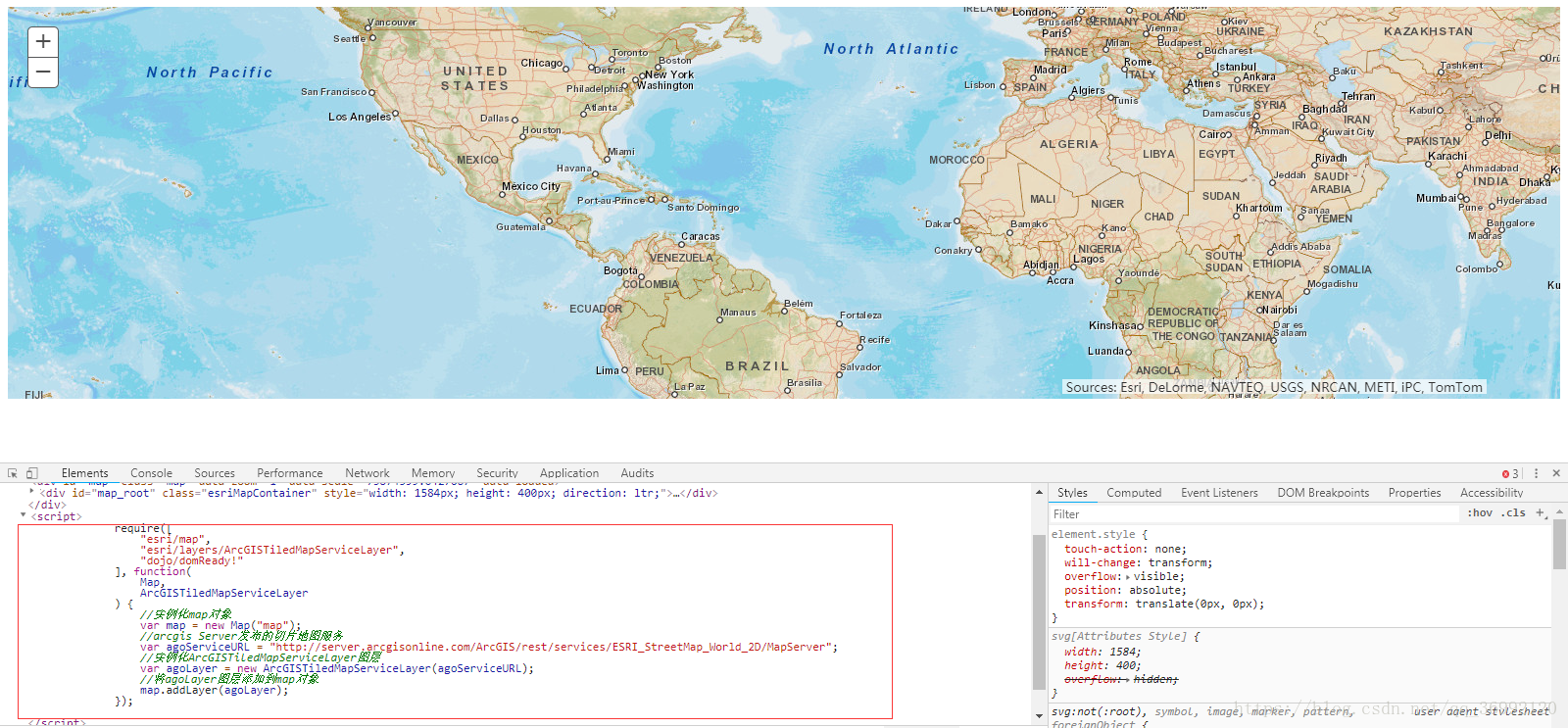
Task: Expand the overflow visible shorthand property
Action: point(1127,577)
